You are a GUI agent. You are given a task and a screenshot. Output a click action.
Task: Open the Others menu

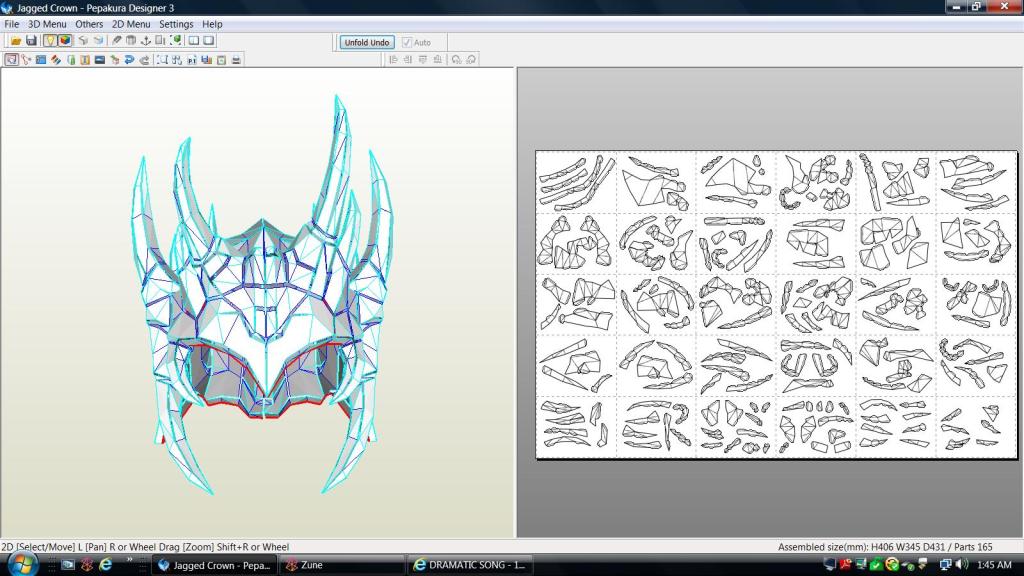coord(89,24)
